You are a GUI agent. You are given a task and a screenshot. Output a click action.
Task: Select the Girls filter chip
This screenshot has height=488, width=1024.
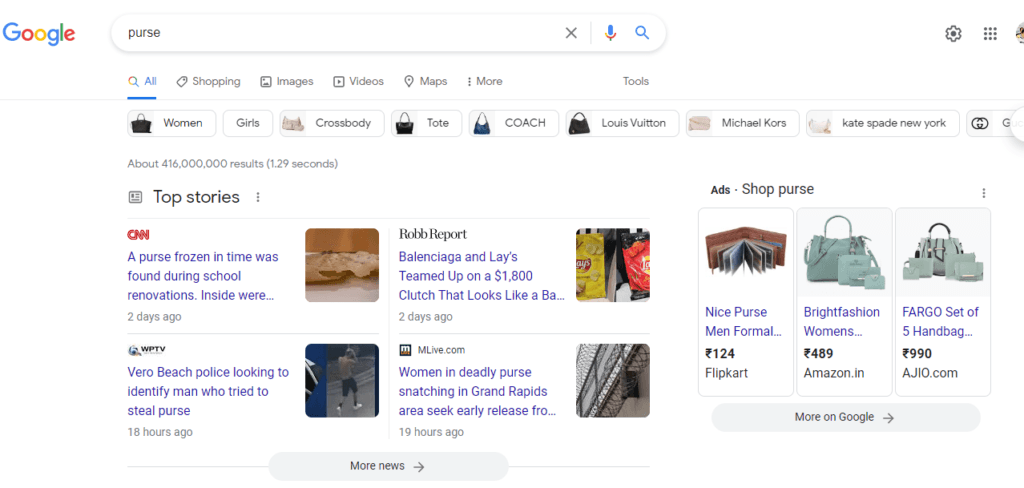click(248, 123)
